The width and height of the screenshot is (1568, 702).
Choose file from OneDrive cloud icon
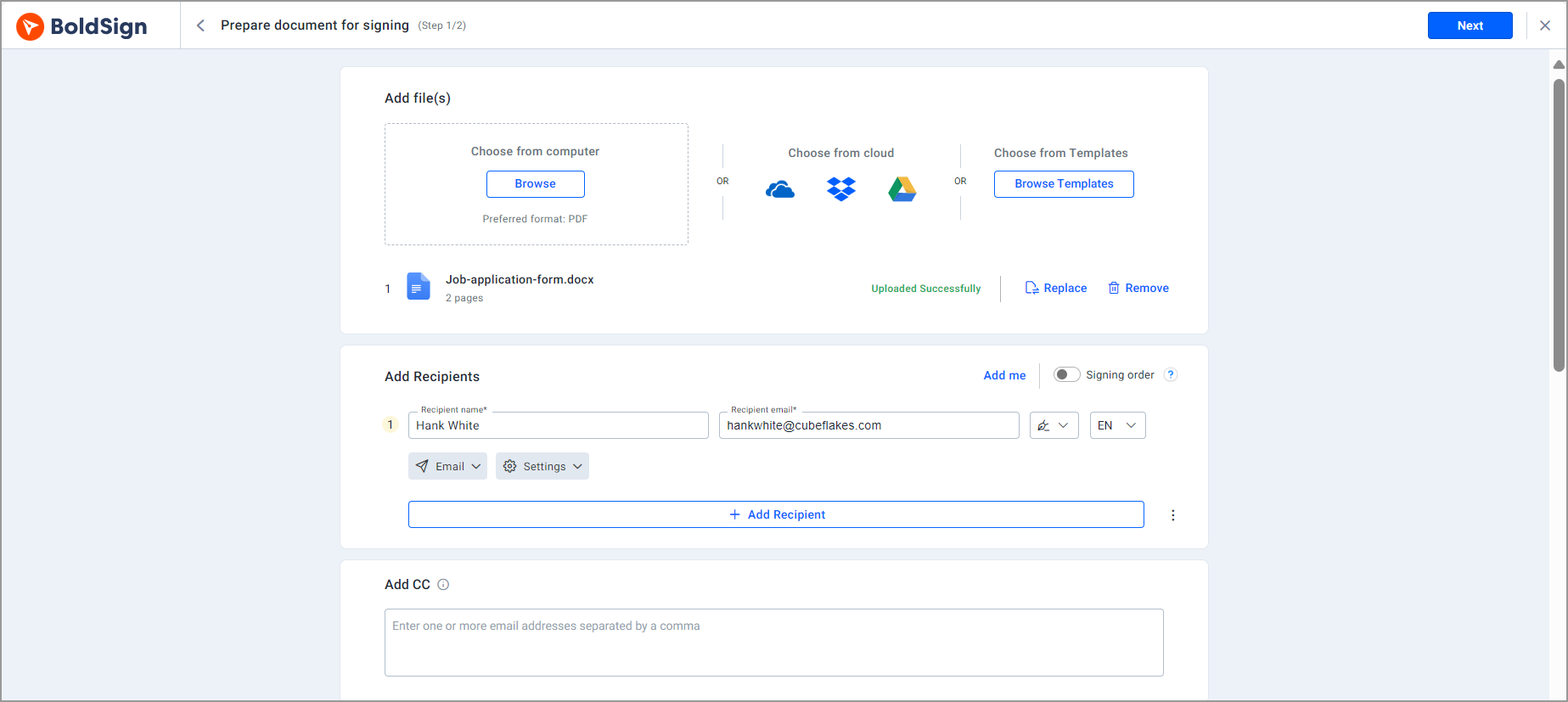pos(780,189)
